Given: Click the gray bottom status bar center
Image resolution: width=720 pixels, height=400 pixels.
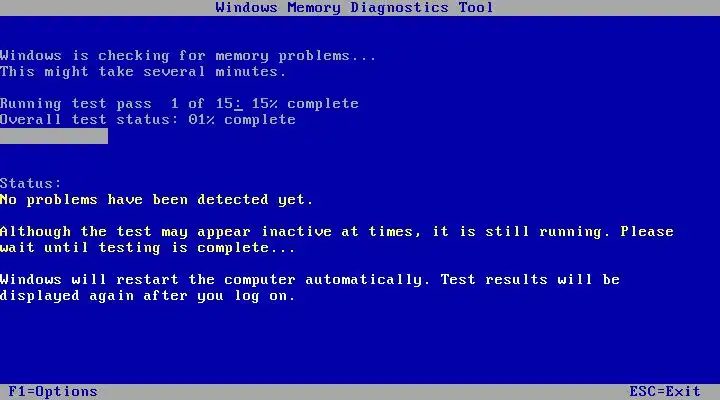Looking at the screenshot, I should [360, 392].
